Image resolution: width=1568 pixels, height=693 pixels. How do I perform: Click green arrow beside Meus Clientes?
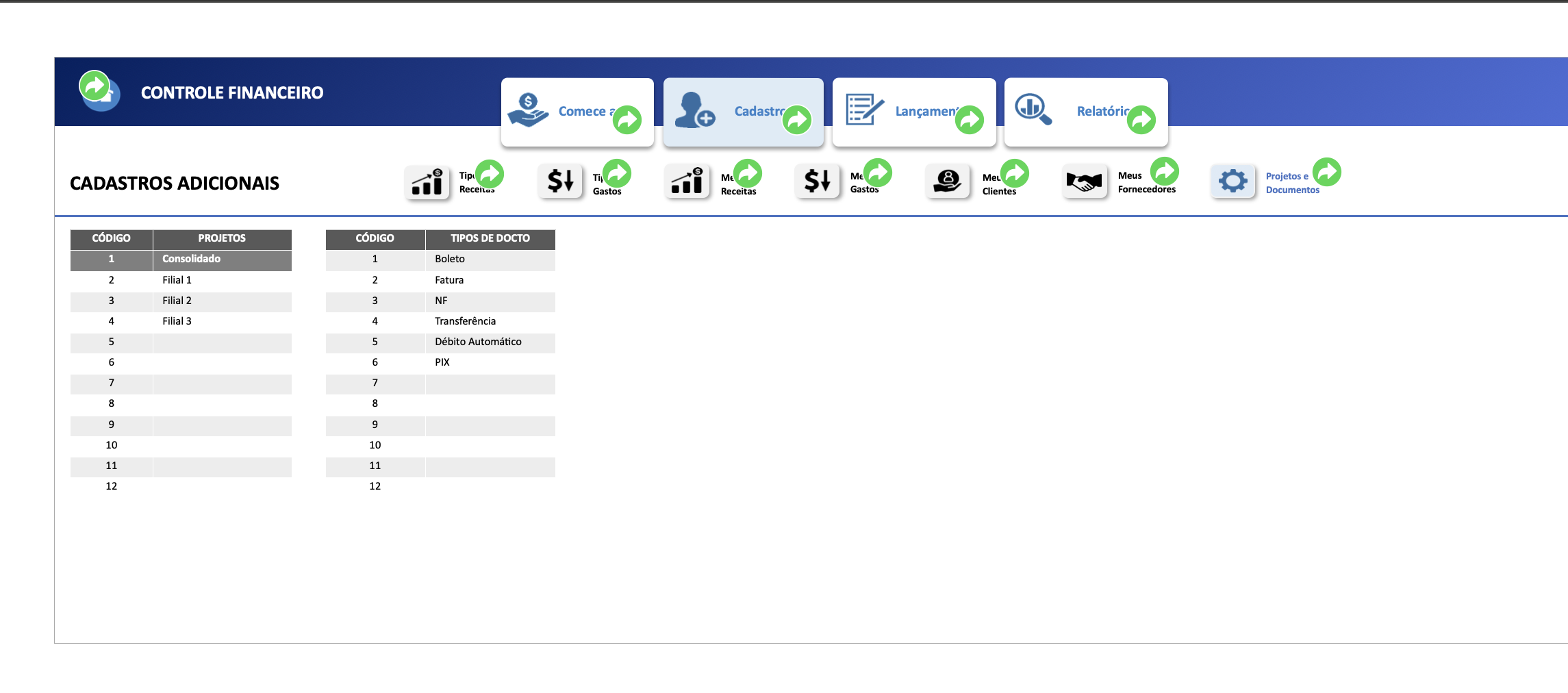pyautogui.click(x=1015, y=173)
